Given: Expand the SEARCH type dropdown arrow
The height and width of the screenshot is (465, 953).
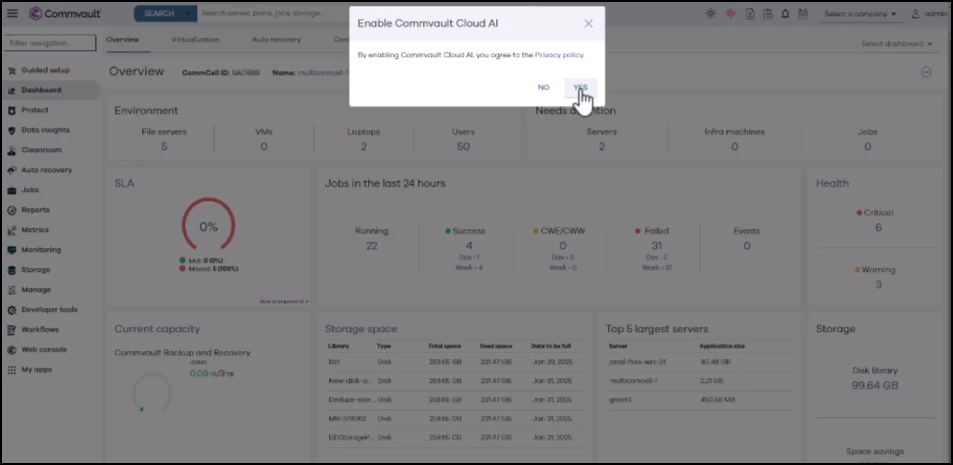Looking at the screenshot, I should 187,13.
